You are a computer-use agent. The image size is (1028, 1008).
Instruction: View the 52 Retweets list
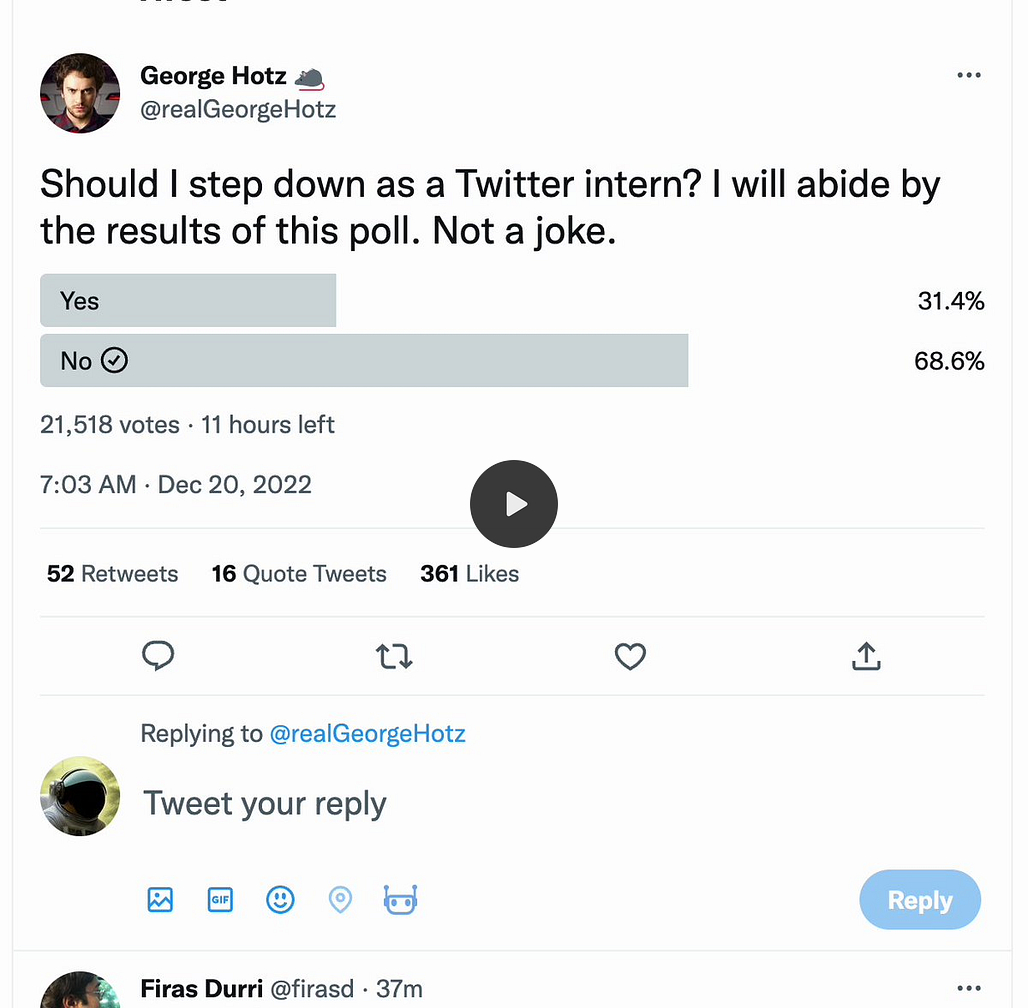112,574
